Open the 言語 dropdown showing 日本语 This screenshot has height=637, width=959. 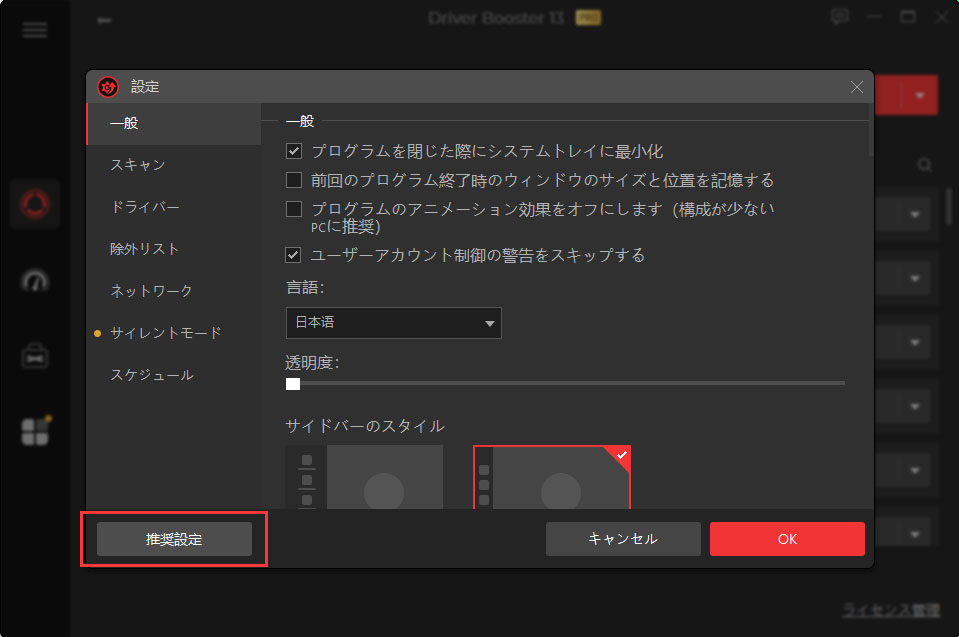(x=393, y=323)
